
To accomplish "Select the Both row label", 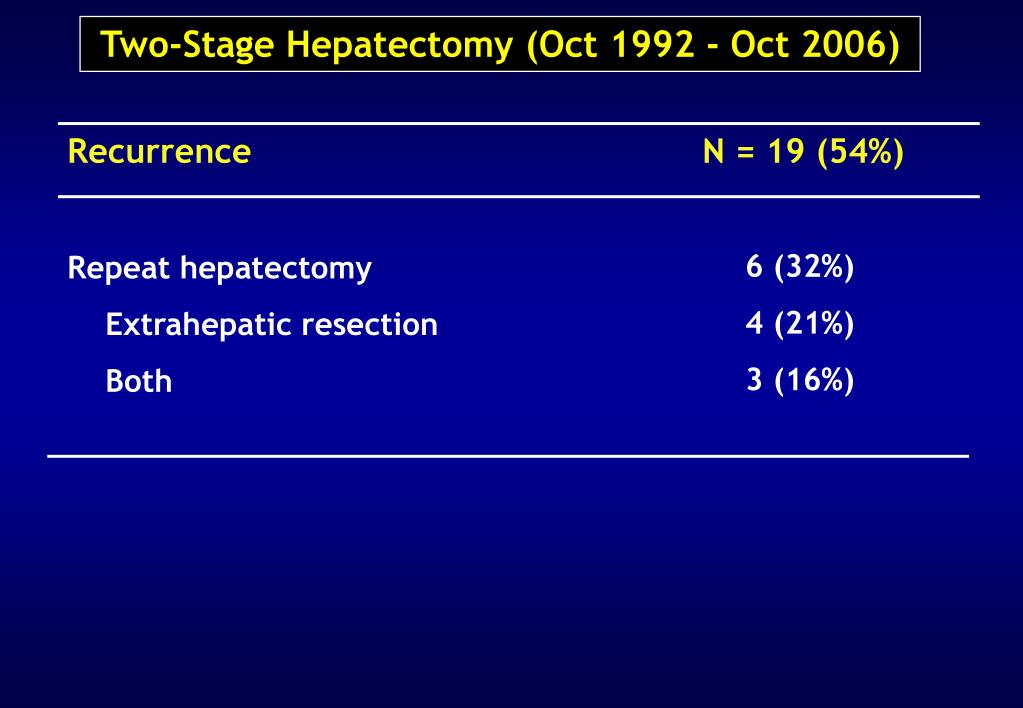I will [139, 381].
